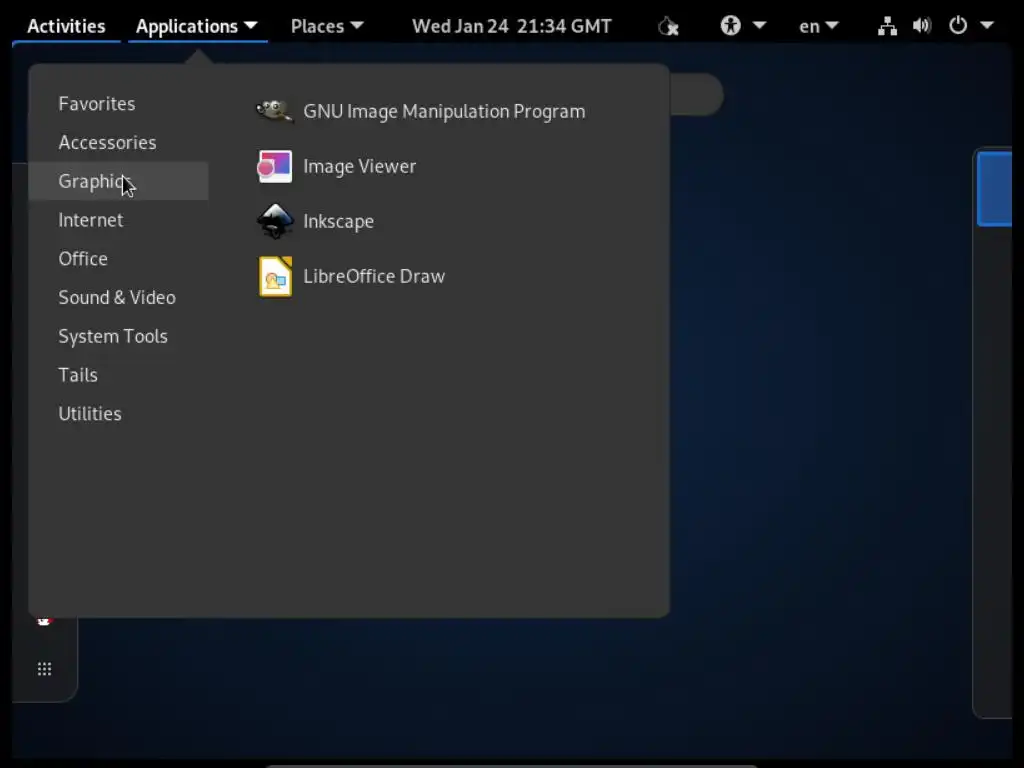Select the Graphics category
The image size is (1024, 768).
pyautogui.click(x=118, y=181)
